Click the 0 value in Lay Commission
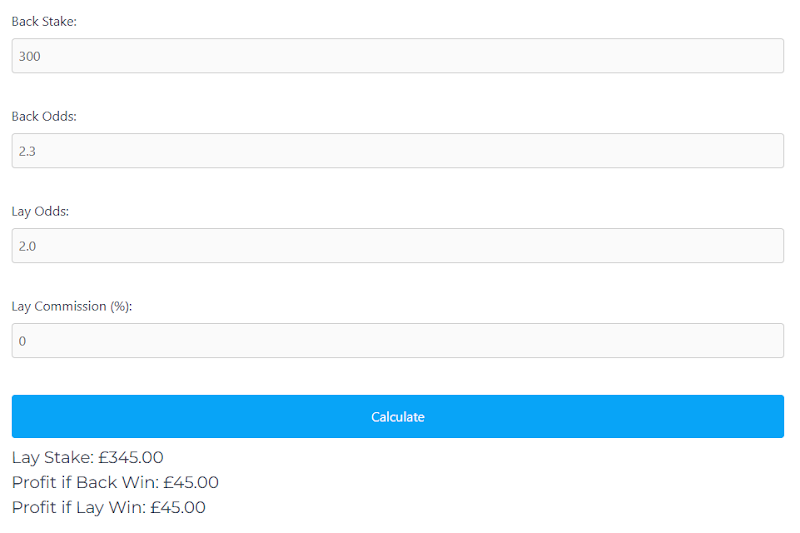This screenshot has width=800, height=533. tap(22, 341)
